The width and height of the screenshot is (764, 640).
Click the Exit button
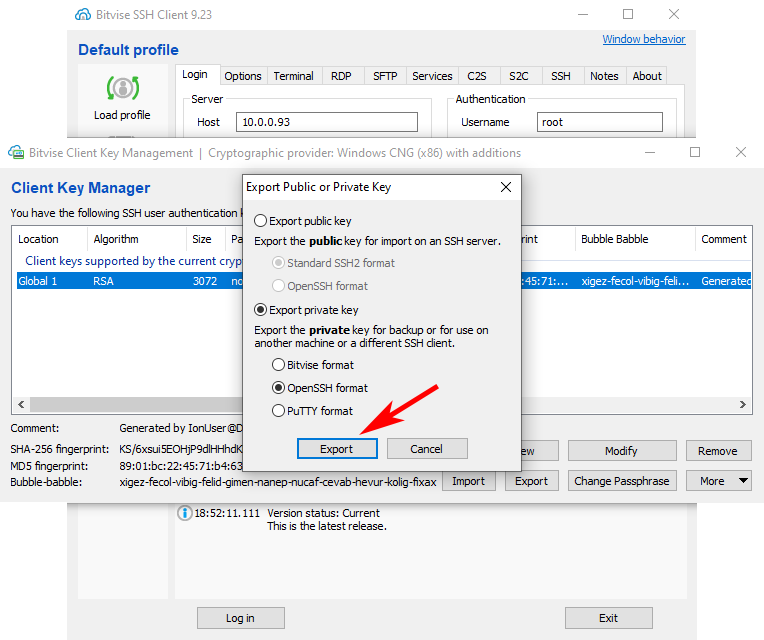pos(609,618)
